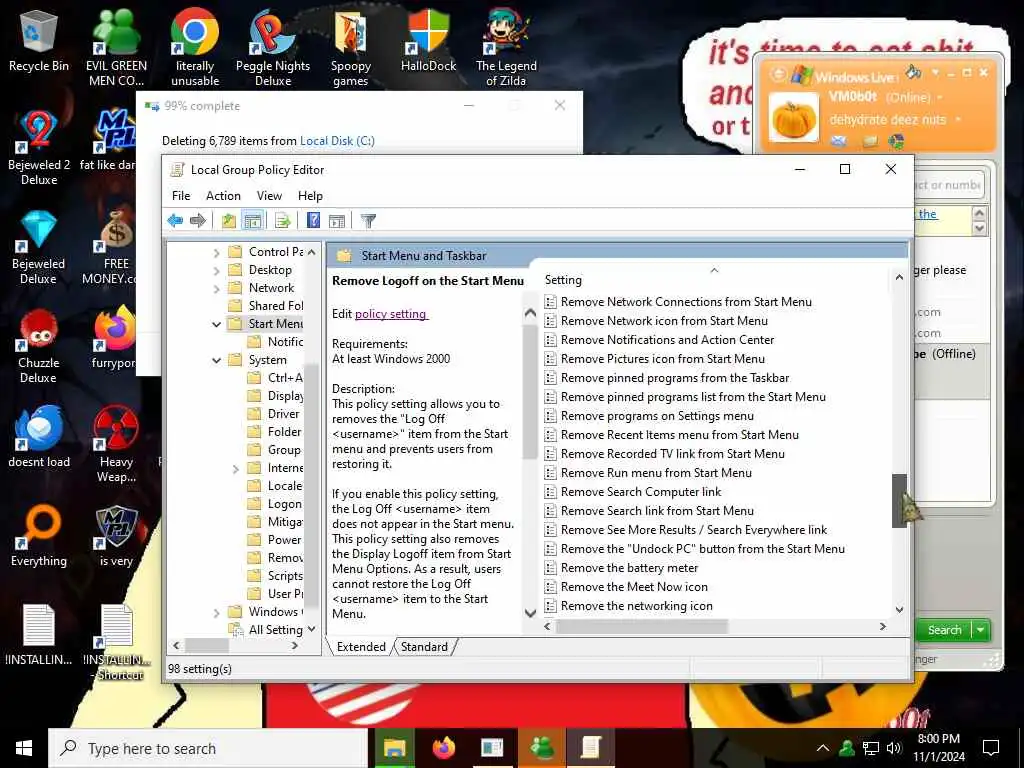Click the settings list horizontal scrollbar thumb
Image resolution: width=1024 pixels, height=768 pixels.
(x=641, y=627)
